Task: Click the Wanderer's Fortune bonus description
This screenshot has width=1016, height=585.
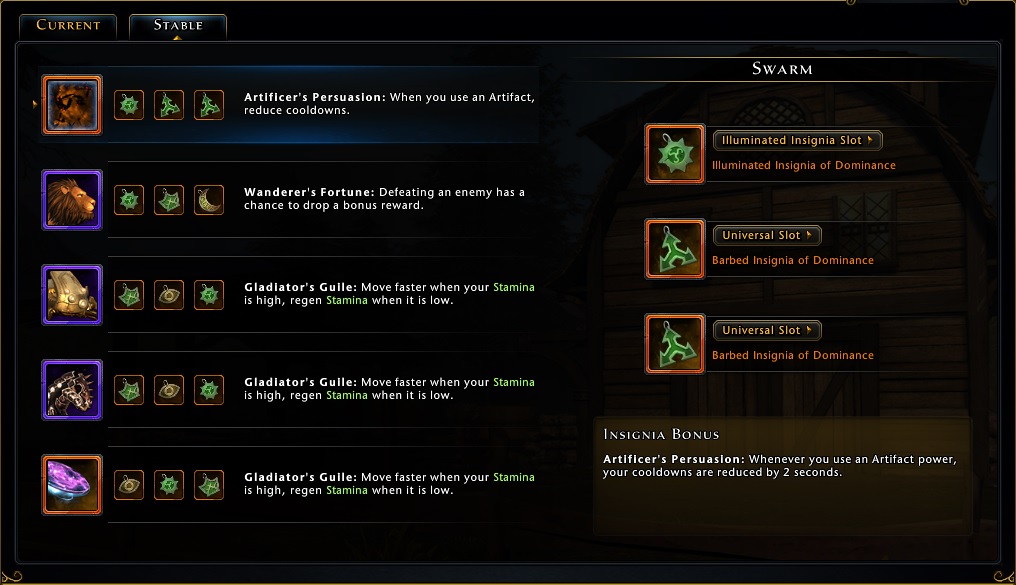Action: [384, 199]
